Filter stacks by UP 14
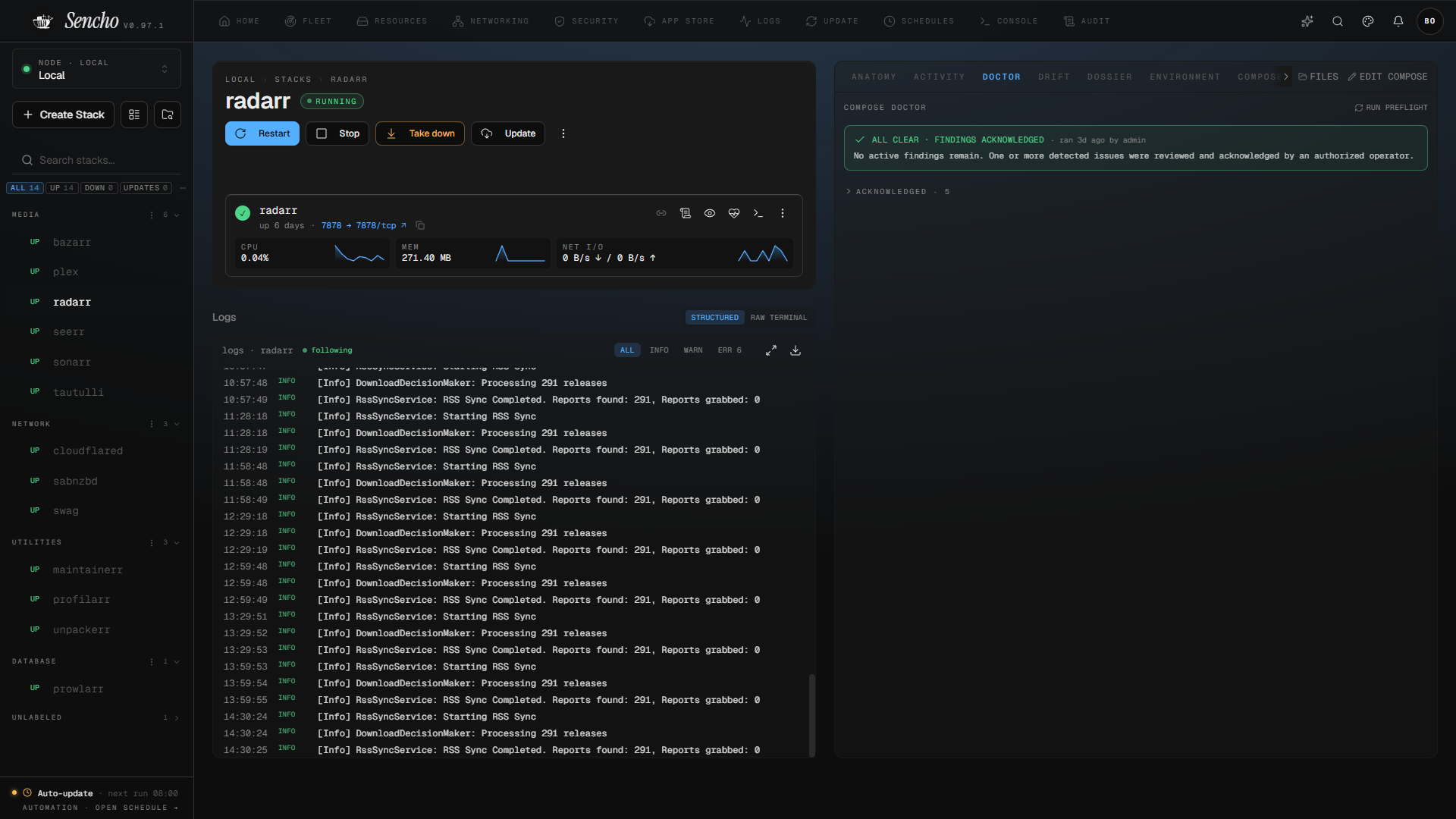1456x819 pixels. click(62, 188)
